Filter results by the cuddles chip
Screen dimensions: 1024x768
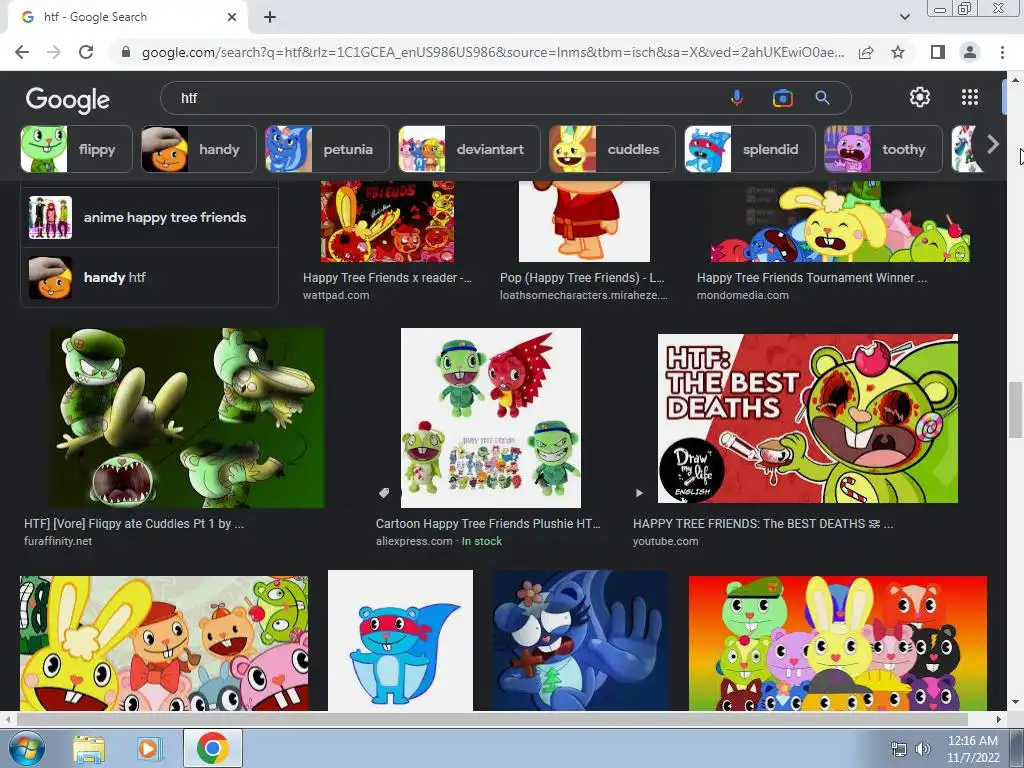[x=612, y=149]
